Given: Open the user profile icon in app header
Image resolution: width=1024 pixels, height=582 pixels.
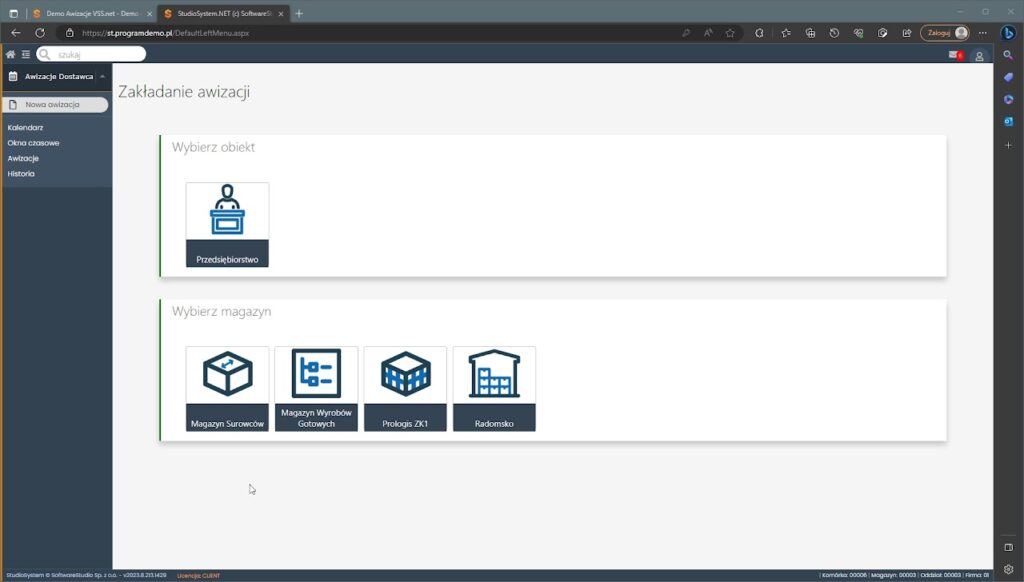Looking at the screenshot, I should [979, 55].
